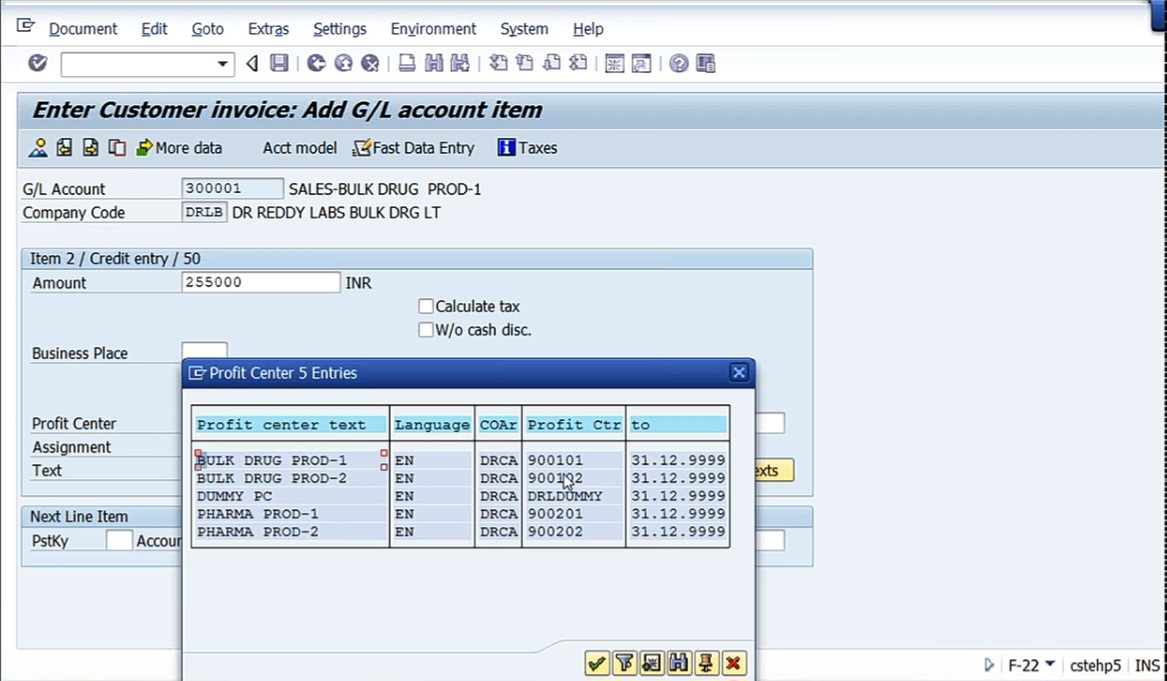This screenshot has height=681, width=1167.
Task: Click profit center value 900201
Action: pos(555,514)
